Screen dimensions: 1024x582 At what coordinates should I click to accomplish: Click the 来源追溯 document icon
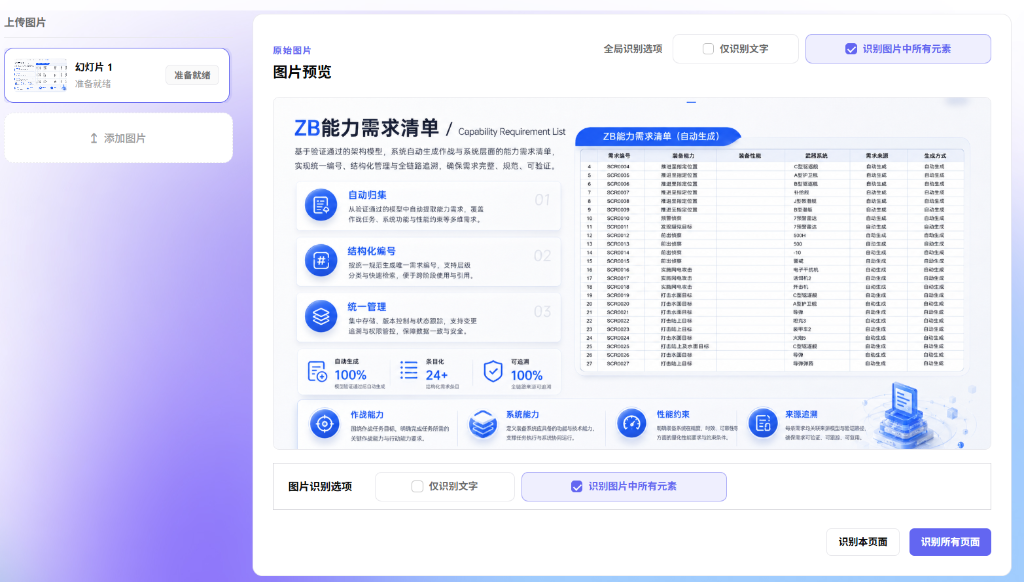click(763, 424)
